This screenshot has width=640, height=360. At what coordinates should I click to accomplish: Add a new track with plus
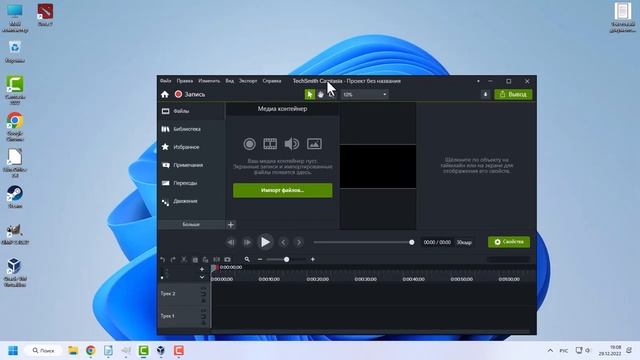[202, 269]
